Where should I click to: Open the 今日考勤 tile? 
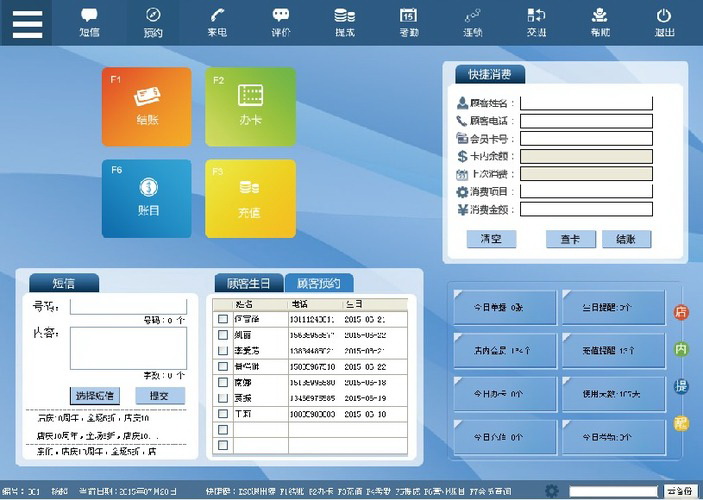tap(613, 437)
